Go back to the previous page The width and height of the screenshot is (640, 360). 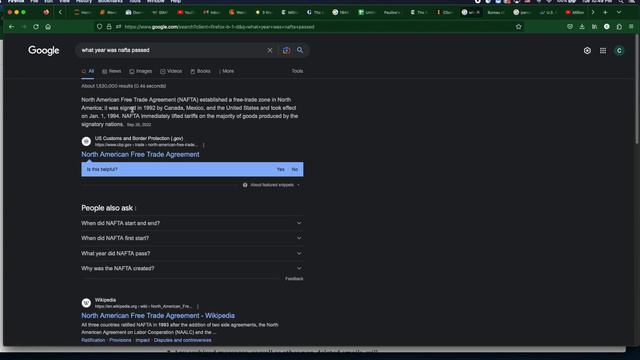coord(11,27)
